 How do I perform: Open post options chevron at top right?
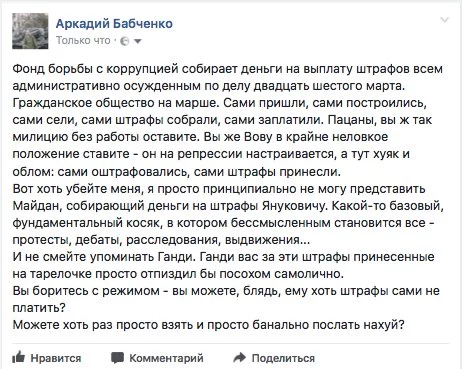coord(445,20)
